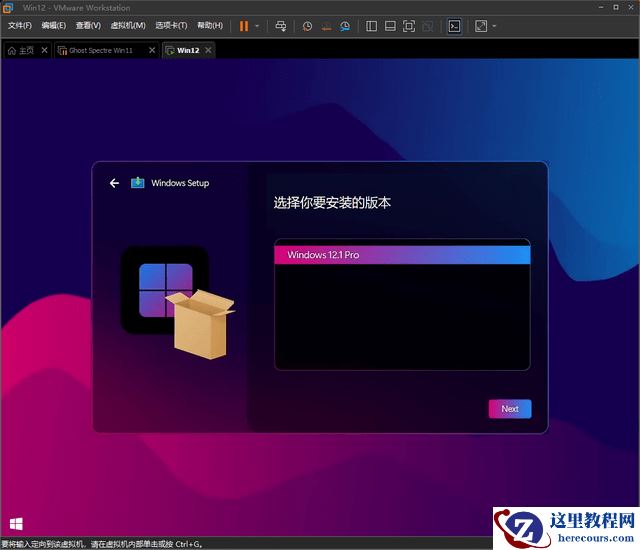Open the 编辑(E) menu
640x550 pixels.
pos(53,25)
